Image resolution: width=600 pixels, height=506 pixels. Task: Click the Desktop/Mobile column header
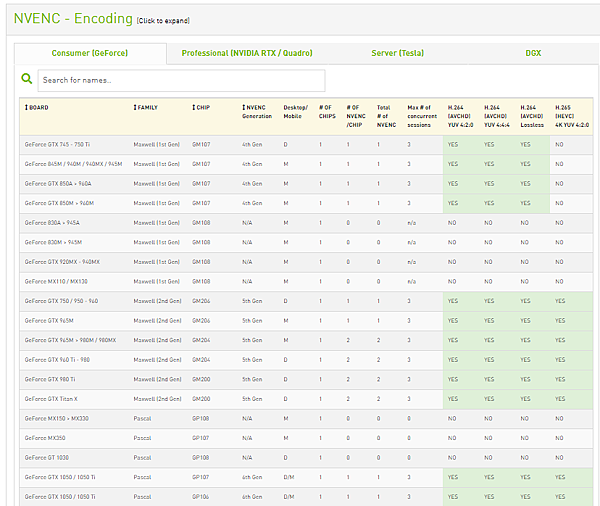tap(295, 112)
